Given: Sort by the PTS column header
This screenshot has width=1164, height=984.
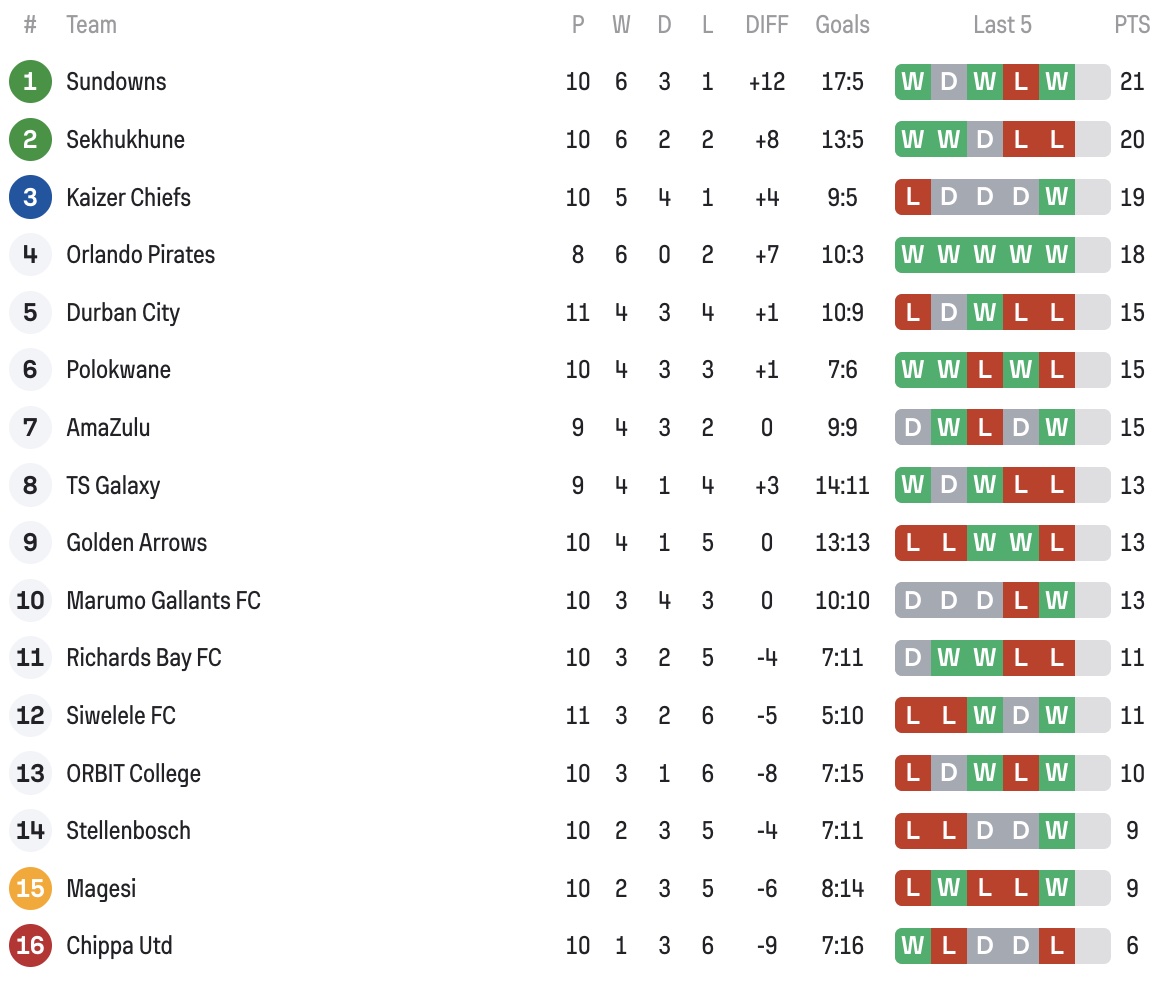Looking at the screenshot, I should [x=1132, y=25].
